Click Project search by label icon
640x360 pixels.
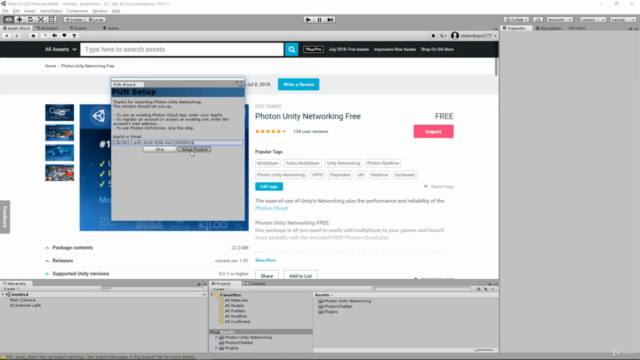(486, 289)
